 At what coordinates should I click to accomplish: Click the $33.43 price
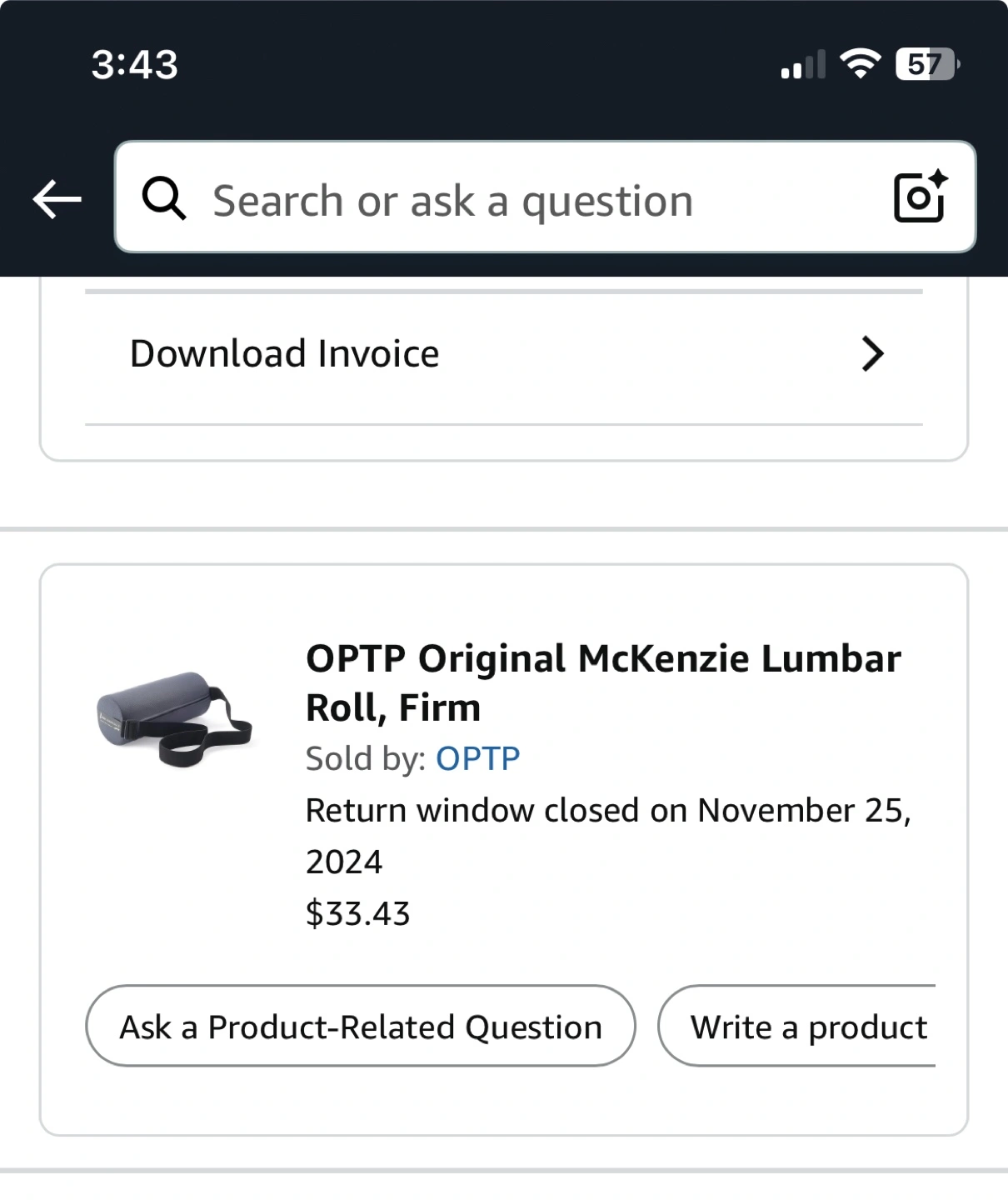coord(358,913)
